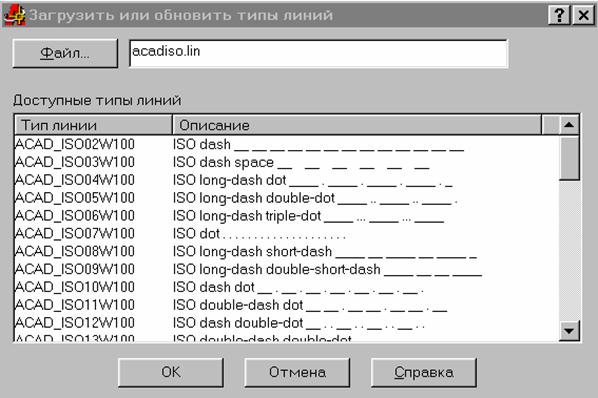598x398 pixels.
Task: Click the vertical scrollbar thumb
Action: pos(569,158)
